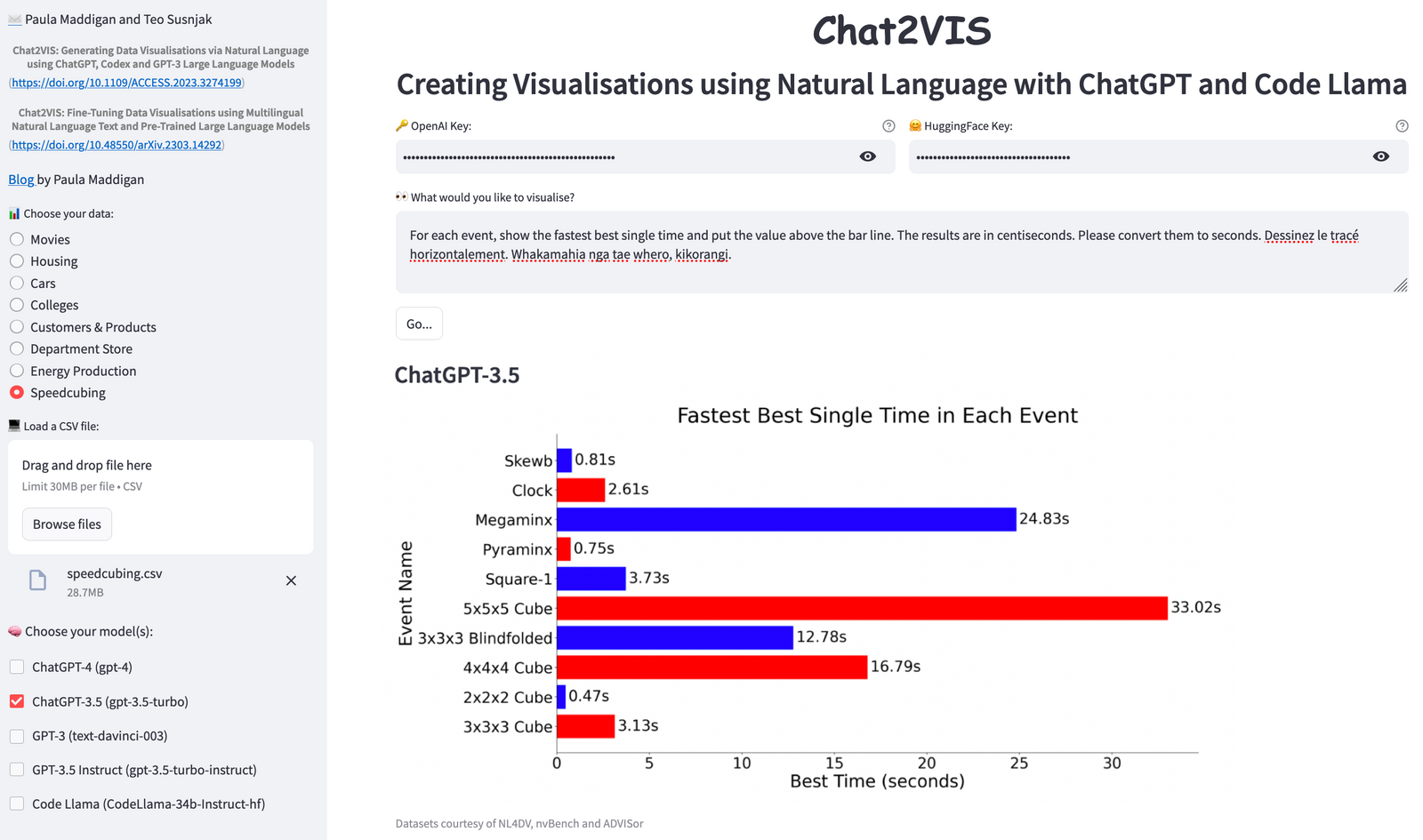Image resolution: width=1423 pixels, height=840 pixels.
Task: Click inside the visualisation query text area
Action: pyautogui.click(x=902, y=252)
